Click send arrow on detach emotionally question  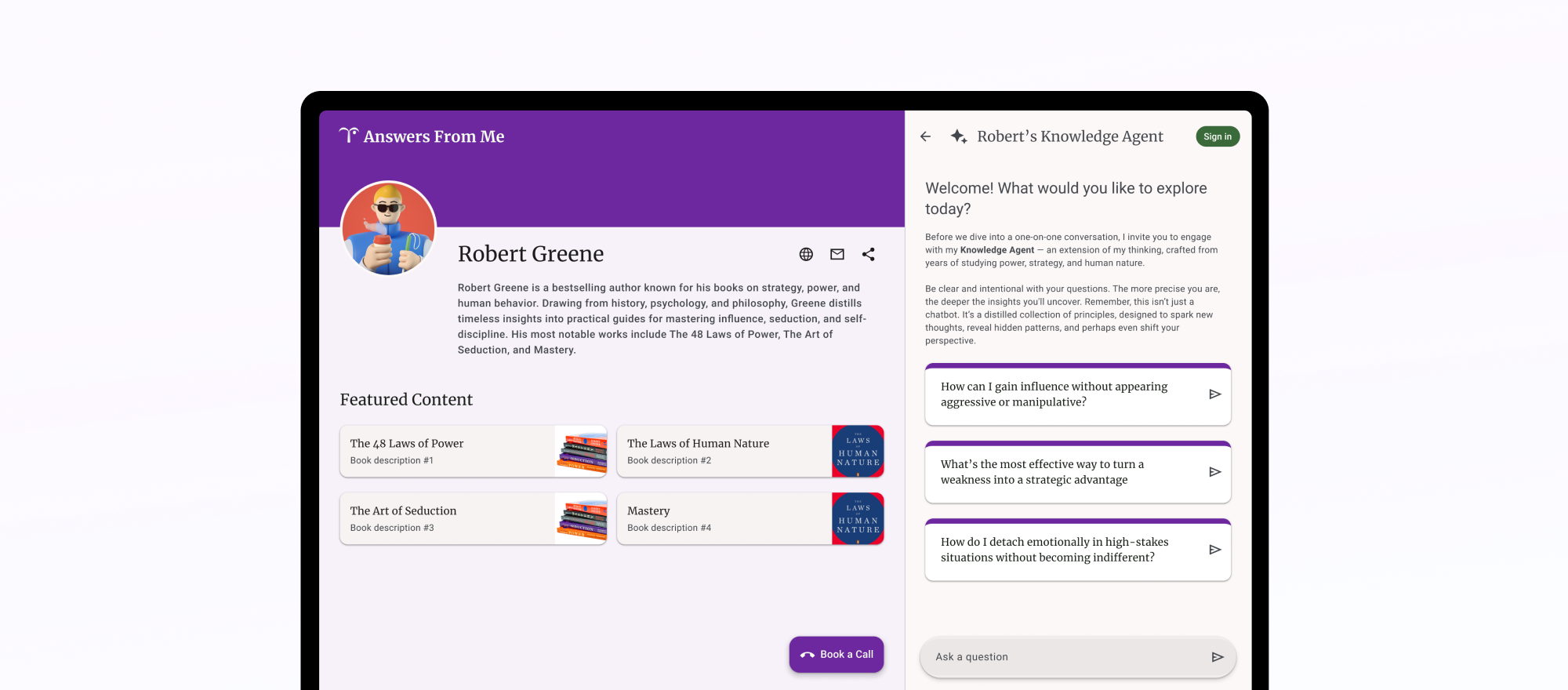pyautogui.click(x=1214, y=550)
